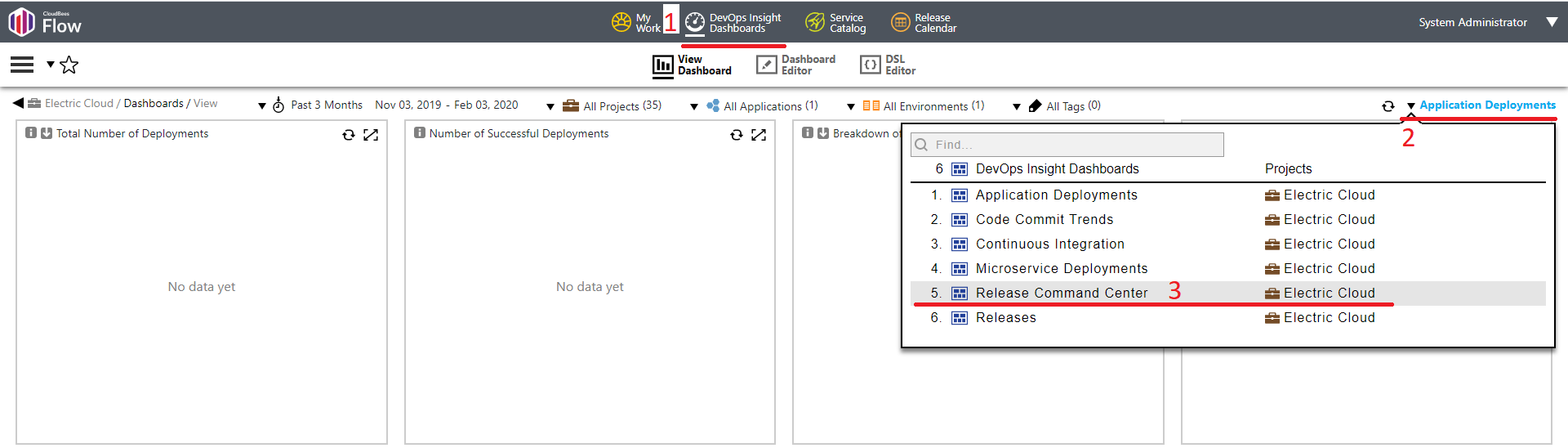The image size is (1568, 448).
Task: Collapse the Application Deployments dashboard selector
Action: [x=1411, y=106]
